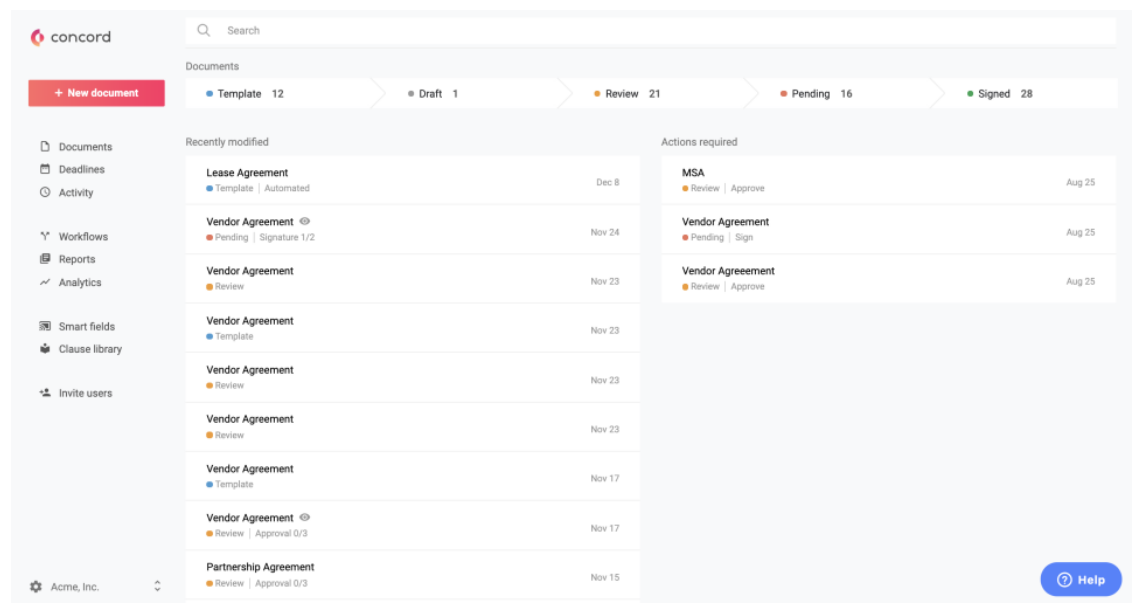This screenshot has width=1141, height=613.
Task: Click the Reports icon in sidebar
Action: (45, 258)
